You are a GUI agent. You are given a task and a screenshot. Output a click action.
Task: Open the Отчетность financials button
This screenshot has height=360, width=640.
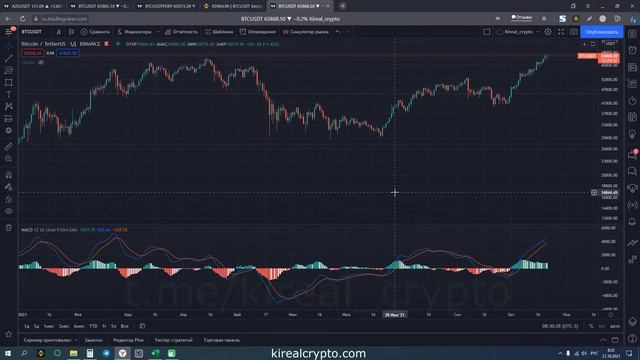181,31
